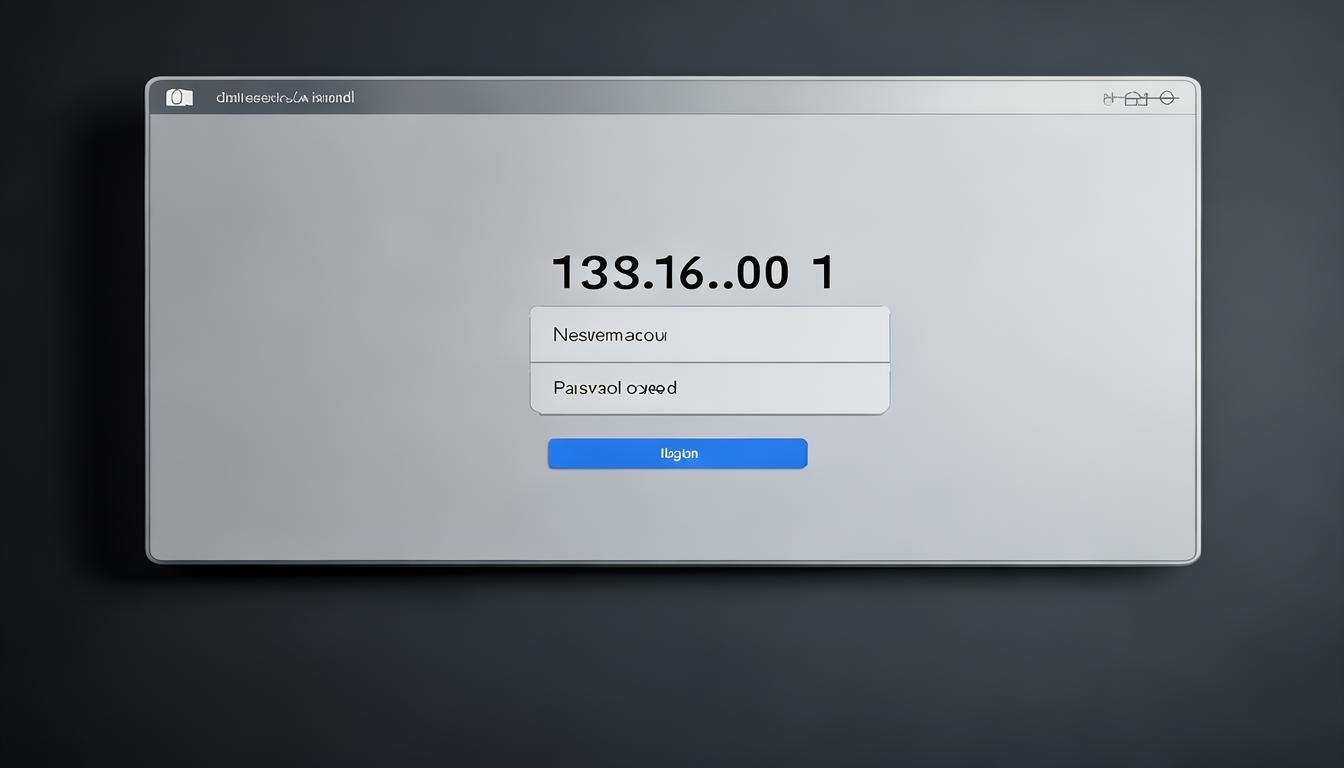This screenshot has height=768, width=1344.
Task: Click the window title text "dmlleeedc"
Action: (284, 98)
